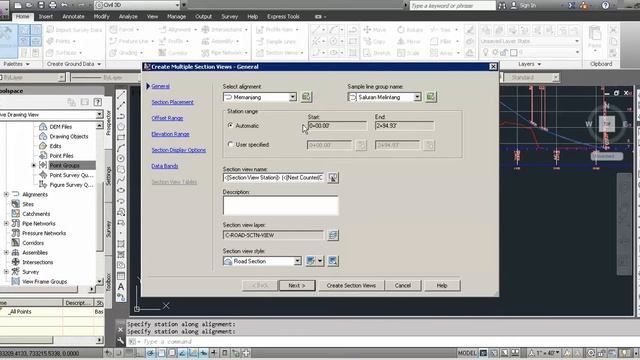Click the Save icon in quick access toolbar

pyautogui.click(x=41, y=5)
